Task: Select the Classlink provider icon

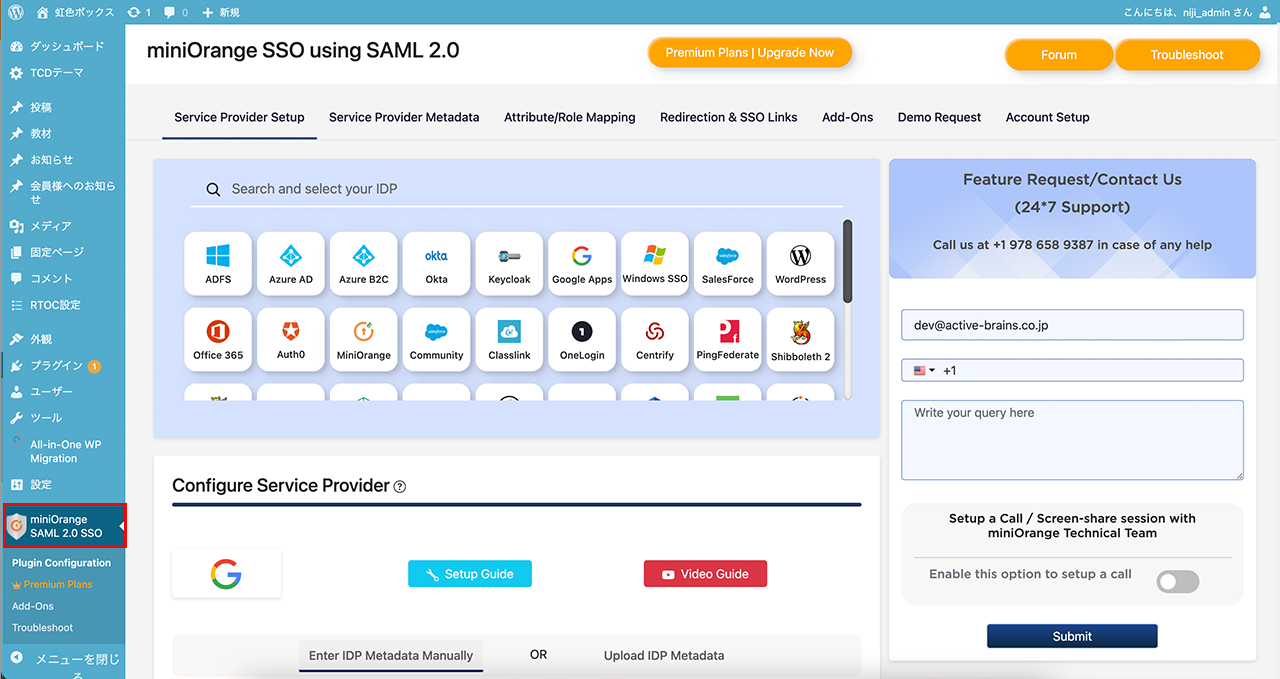Action: 509,340
